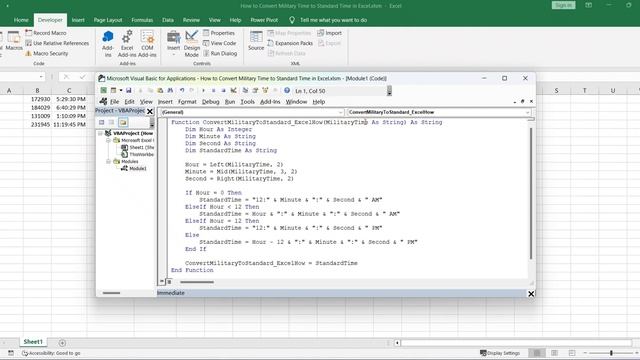Switch to the Power Pivot tab
Screen dimensions: 640x360
point(264,20)
